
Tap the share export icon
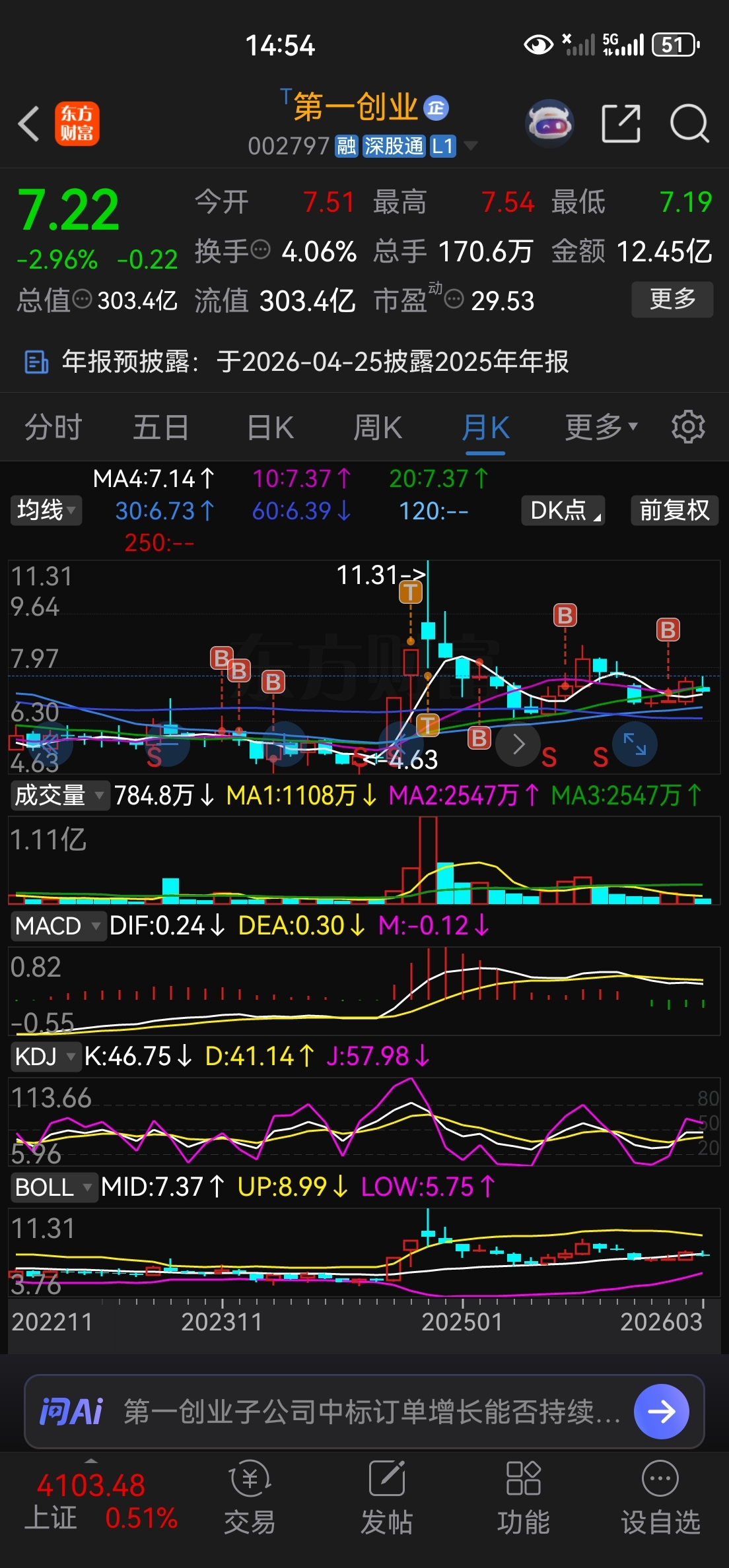tap(621, 123)
